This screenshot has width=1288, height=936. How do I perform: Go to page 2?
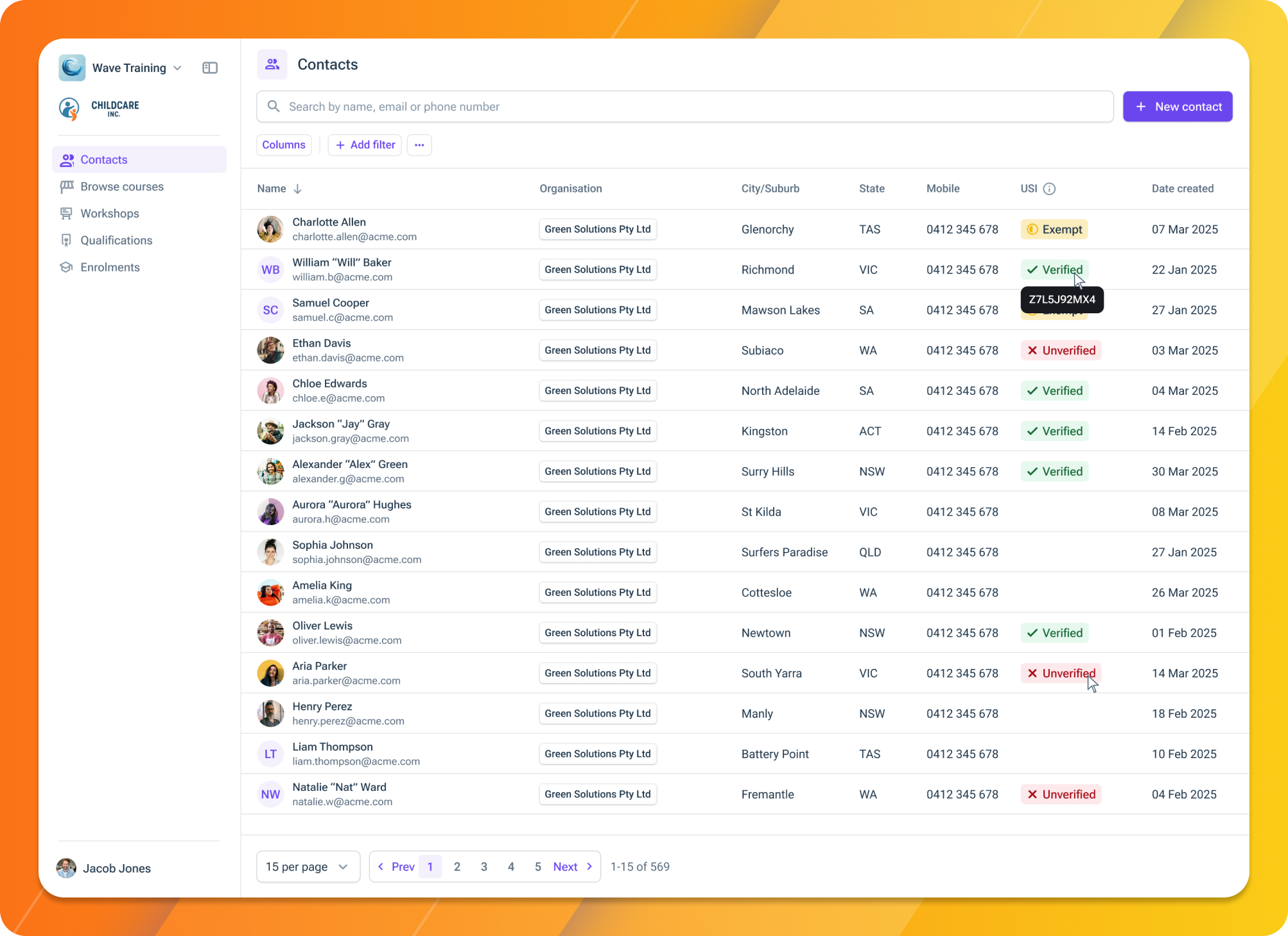[x=457, y=867]
